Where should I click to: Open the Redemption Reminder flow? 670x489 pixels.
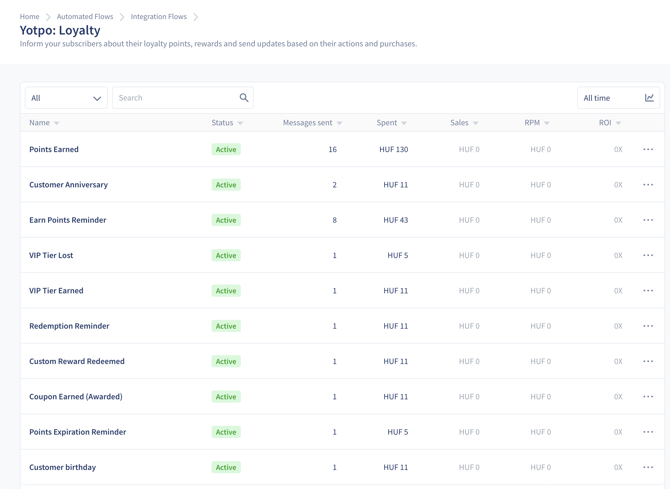tap(69, 326)
